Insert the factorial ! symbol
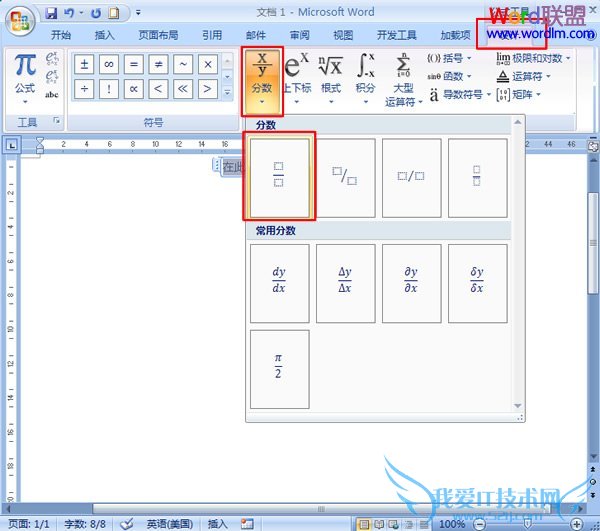Screen dimensions: 600x531 coord(109,89)
